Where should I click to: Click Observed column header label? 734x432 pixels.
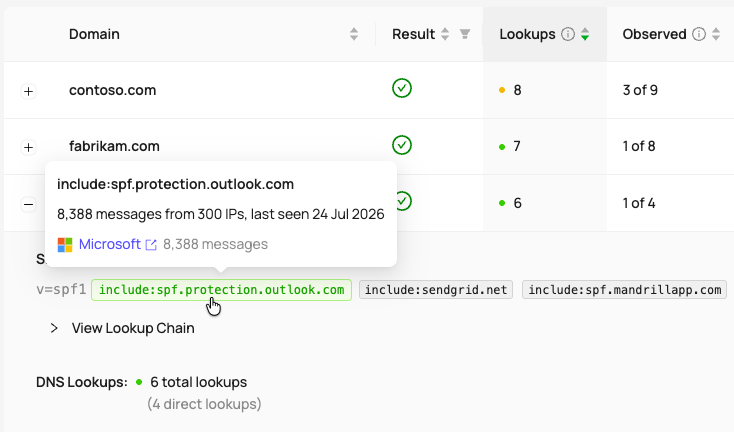point(654,34)
